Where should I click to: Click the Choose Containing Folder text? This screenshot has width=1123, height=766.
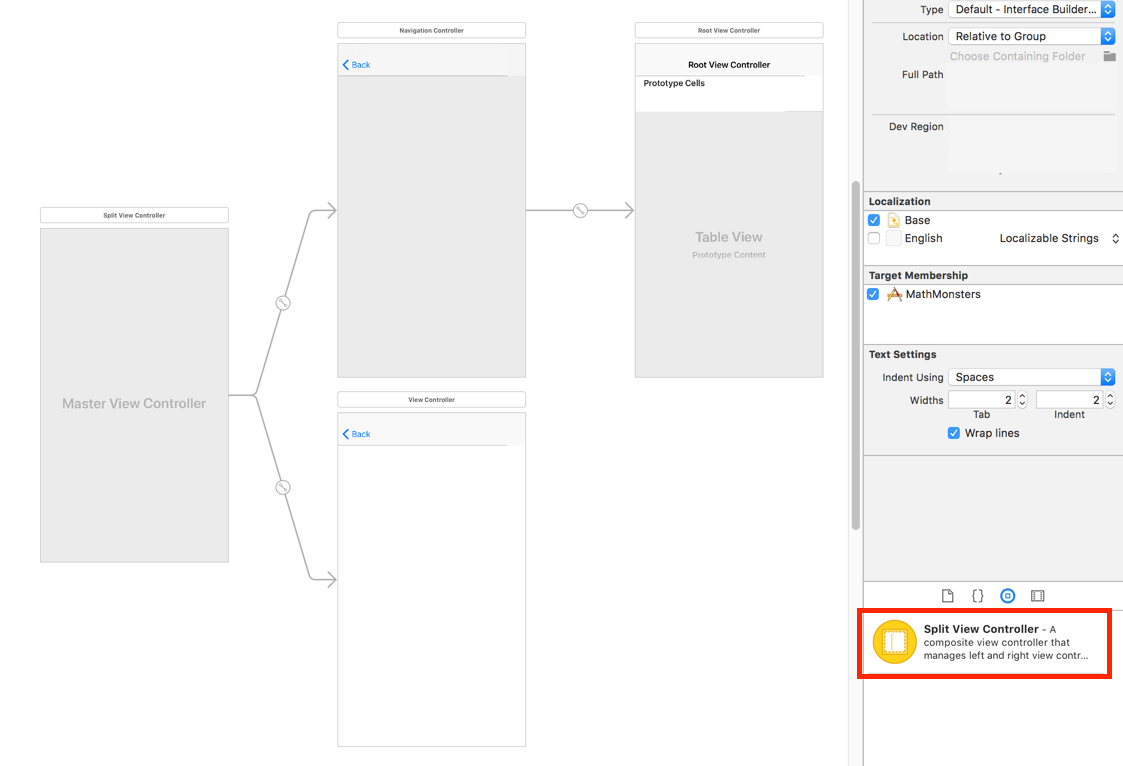pos(1017,56)
